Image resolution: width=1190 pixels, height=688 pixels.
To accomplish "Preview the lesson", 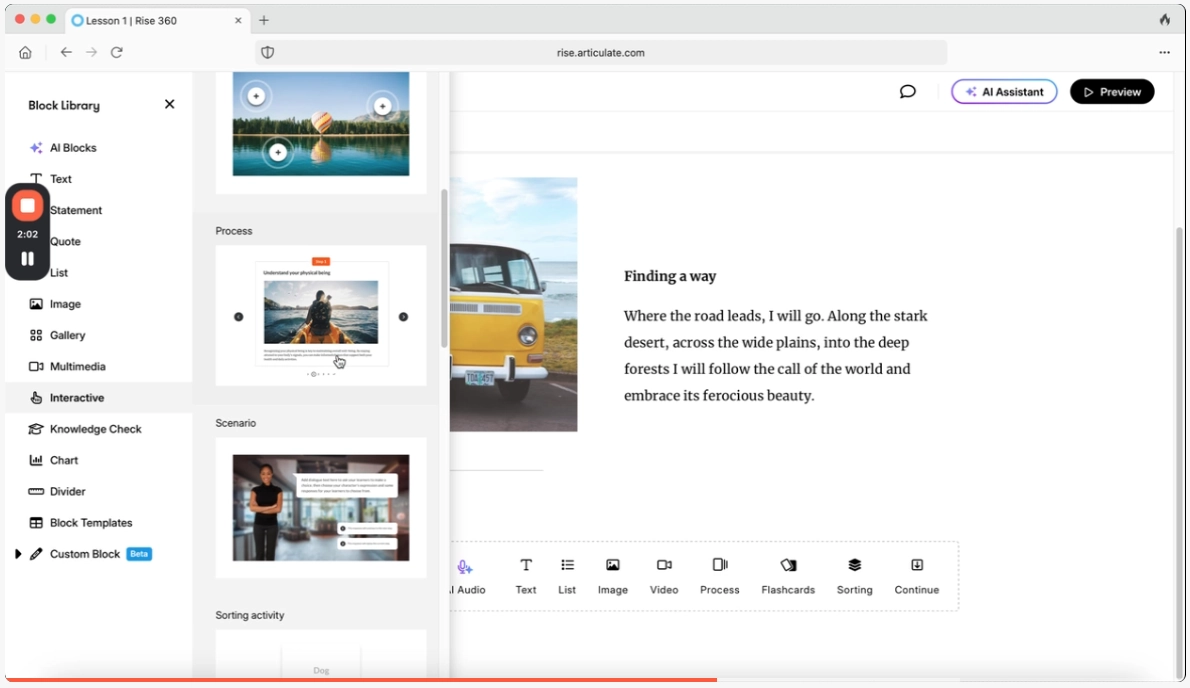I will click(x=1112, y=92).
